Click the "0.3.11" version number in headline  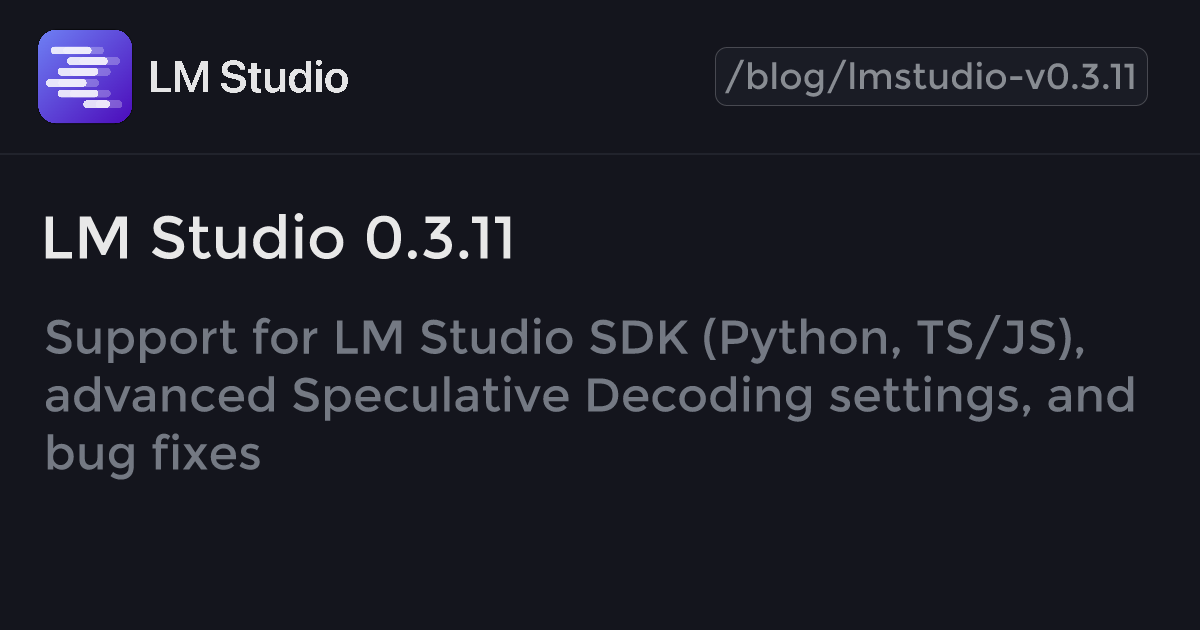click(439, 239)
